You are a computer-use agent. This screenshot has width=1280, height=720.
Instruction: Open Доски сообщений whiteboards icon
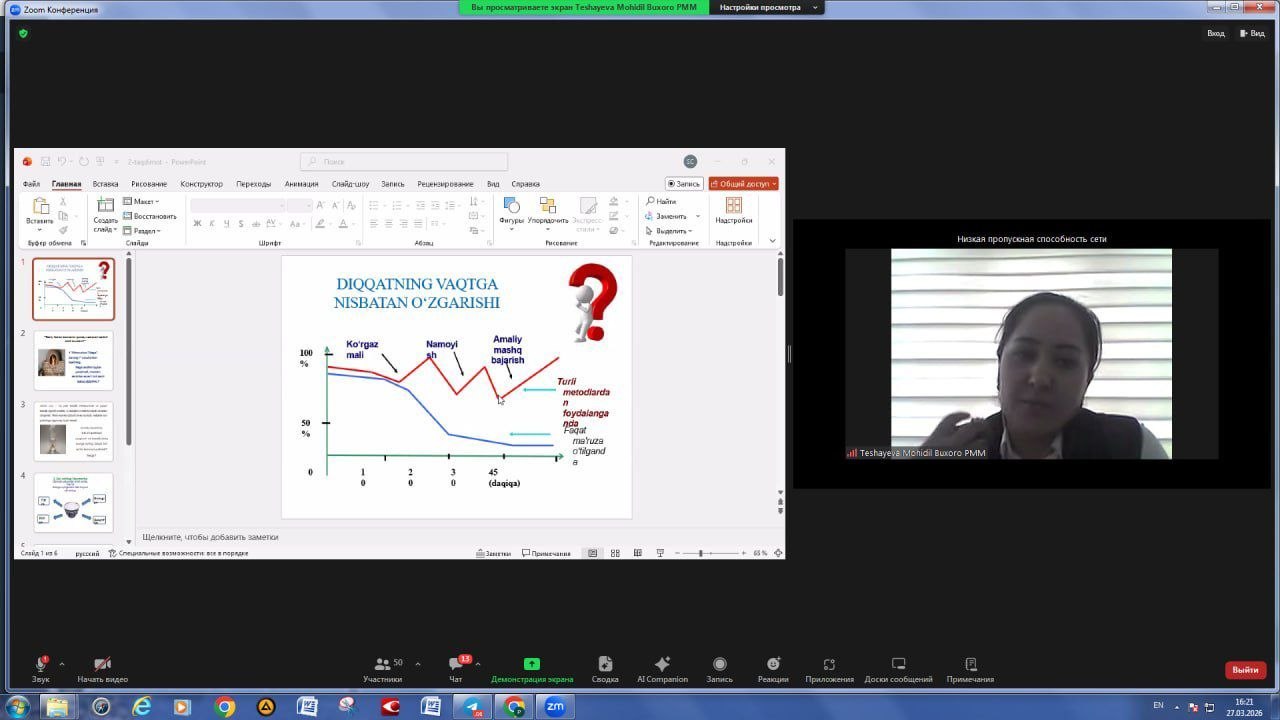coord(898,665)
